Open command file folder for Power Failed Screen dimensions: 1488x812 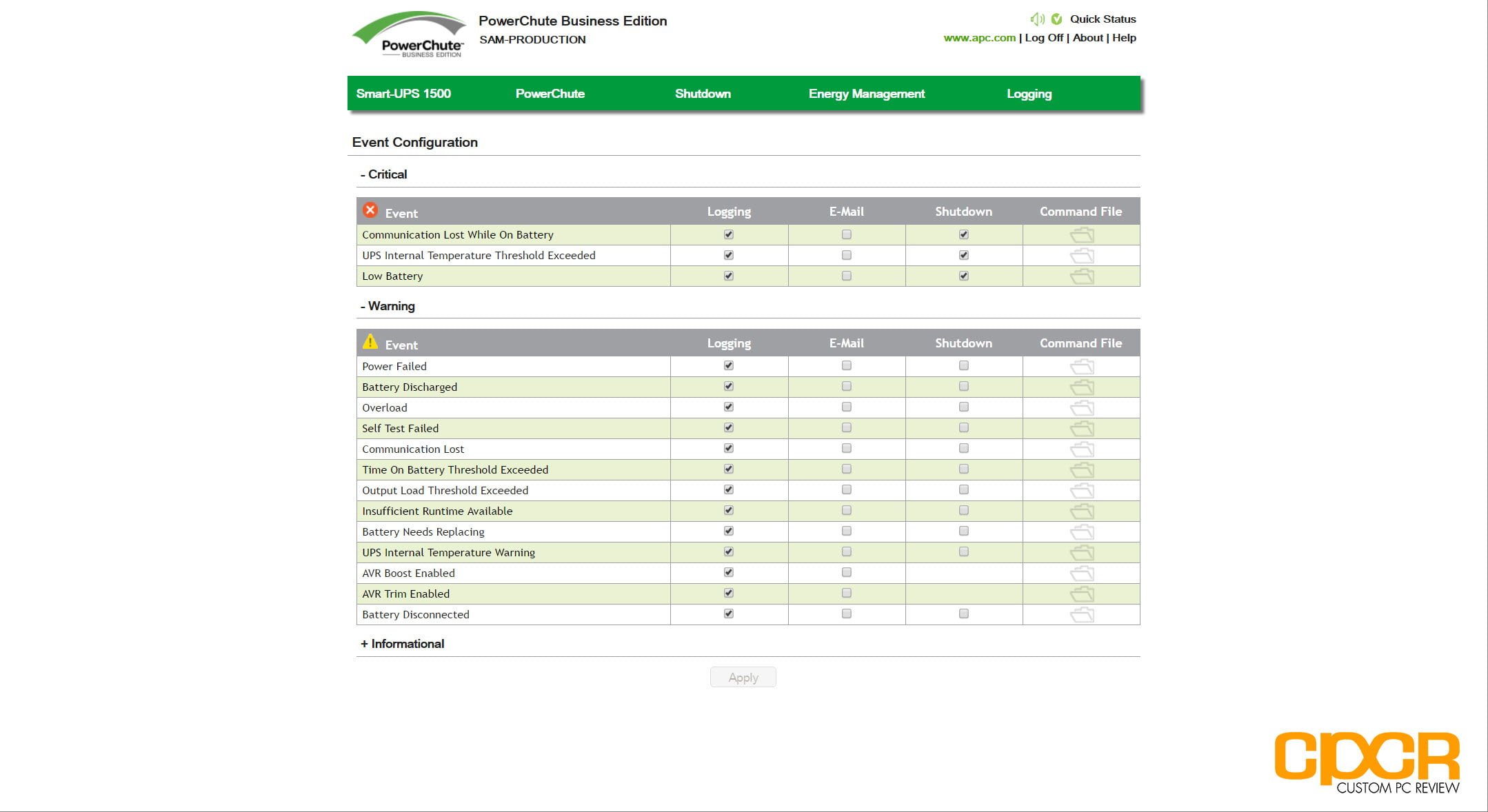click(1082, 367)
